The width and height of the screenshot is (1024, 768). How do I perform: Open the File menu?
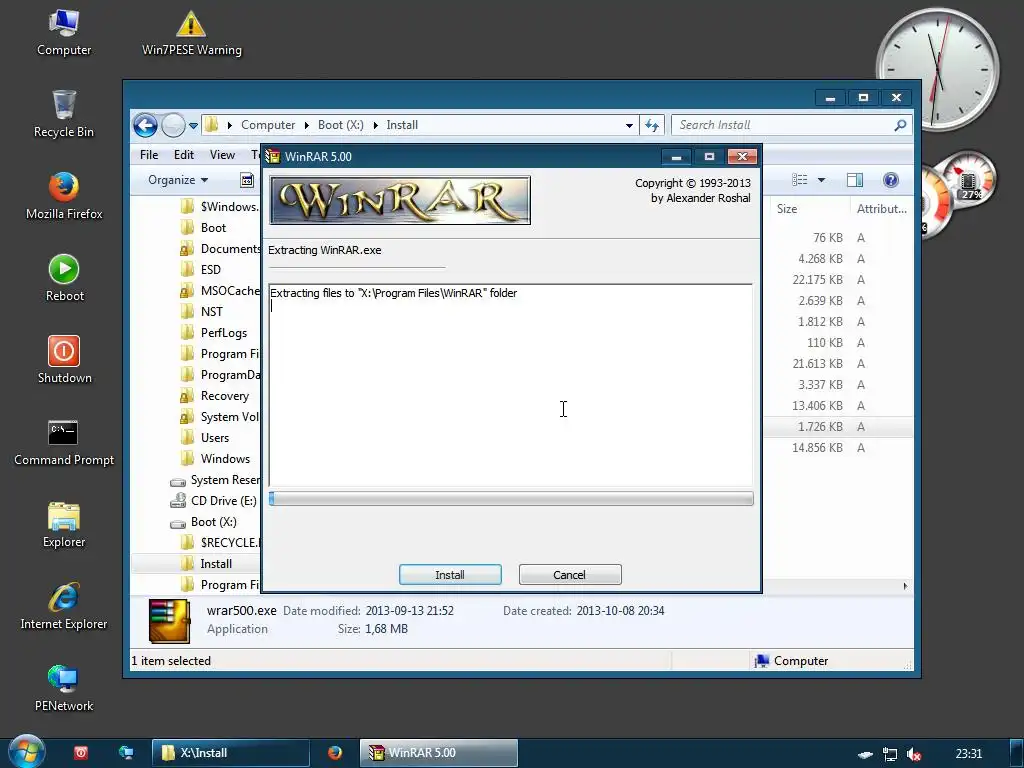[149, 155]
